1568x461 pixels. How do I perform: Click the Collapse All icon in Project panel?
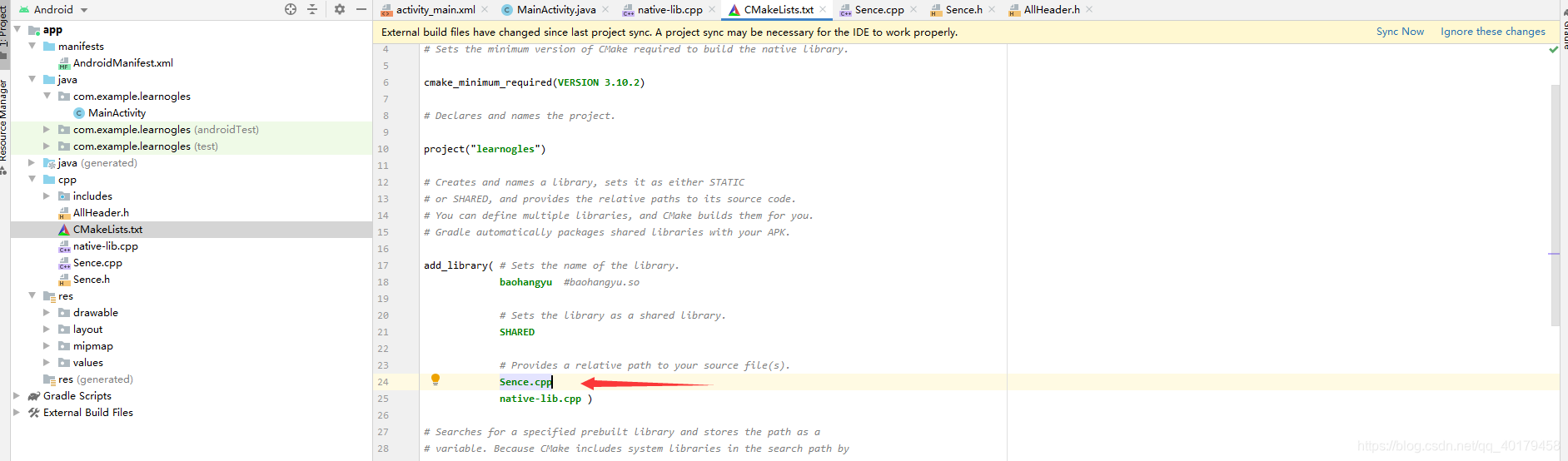[312, 9]
